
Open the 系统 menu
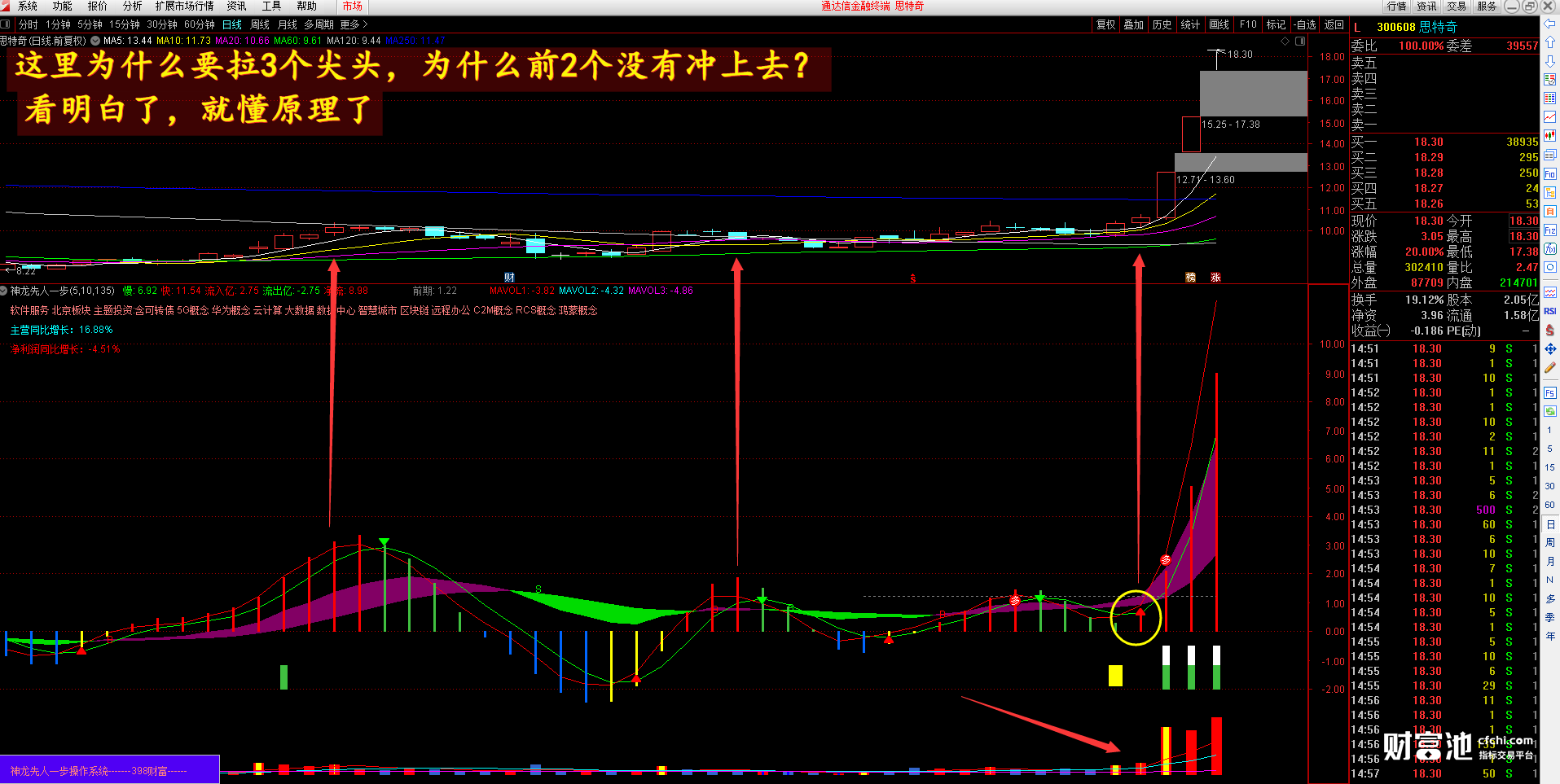pos(27,6)
